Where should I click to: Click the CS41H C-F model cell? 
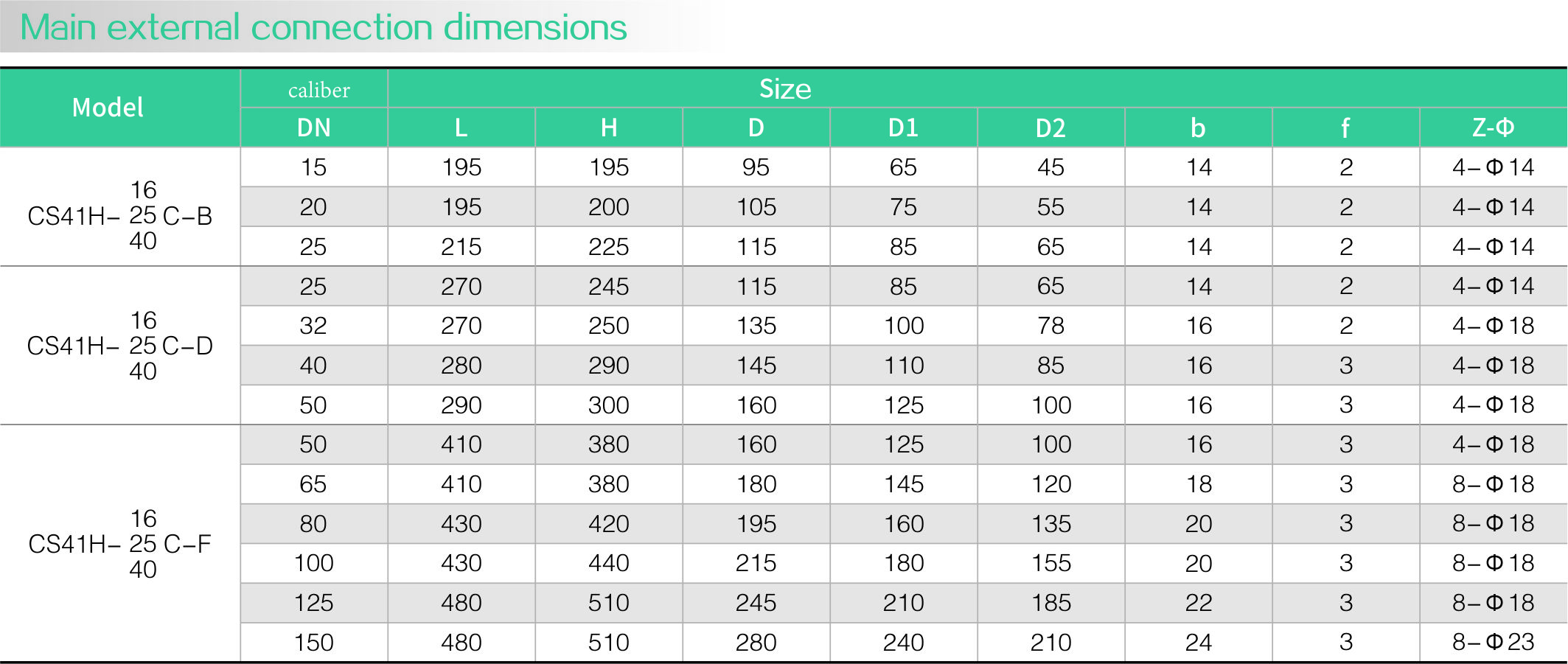point(119,544)
